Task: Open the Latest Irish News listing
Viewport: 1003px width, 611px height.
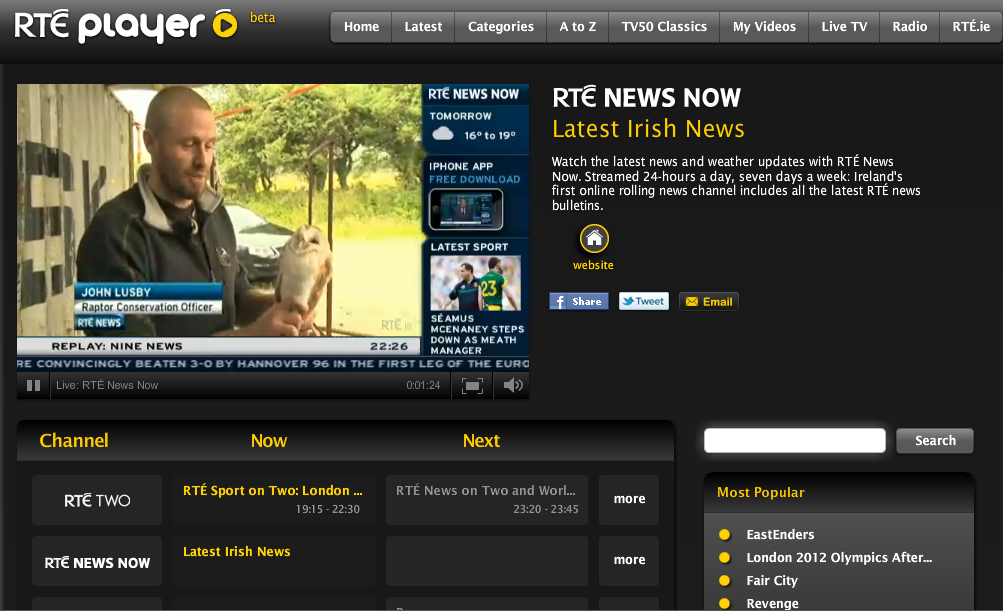Action: point(273,561)
